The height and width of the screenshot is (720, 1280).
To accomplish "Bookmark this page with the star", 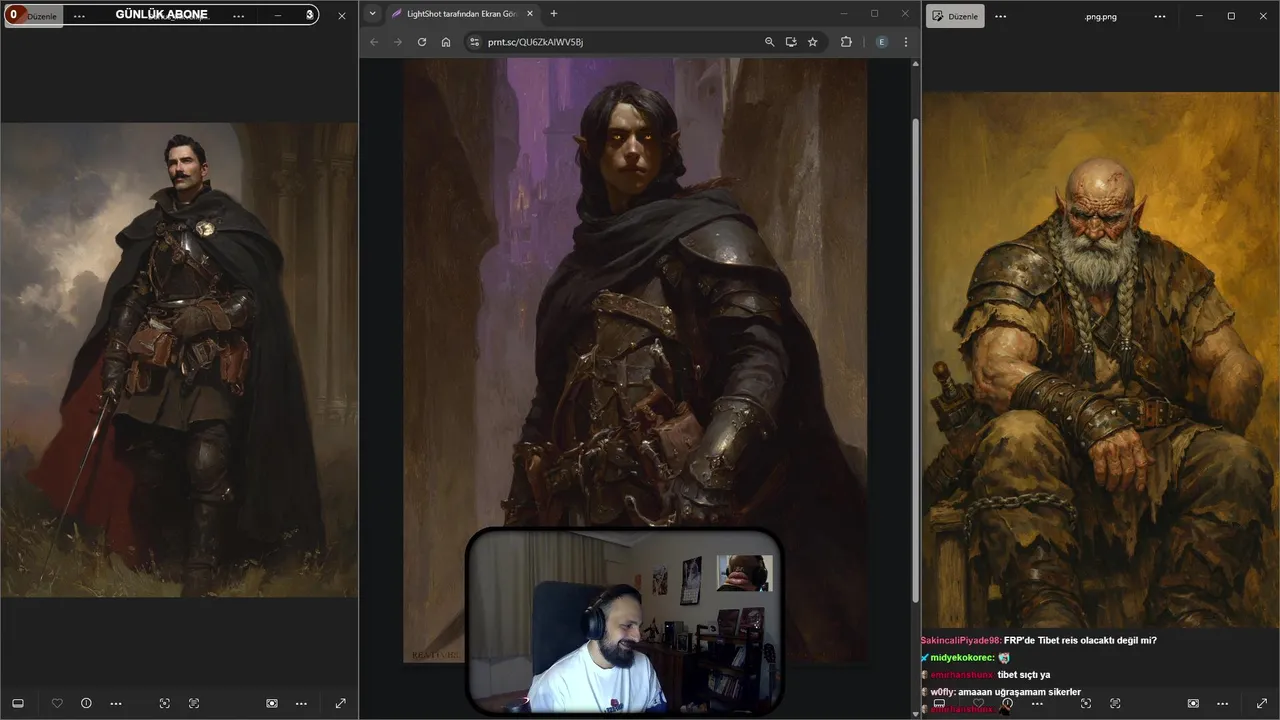I will click(813, 42).
